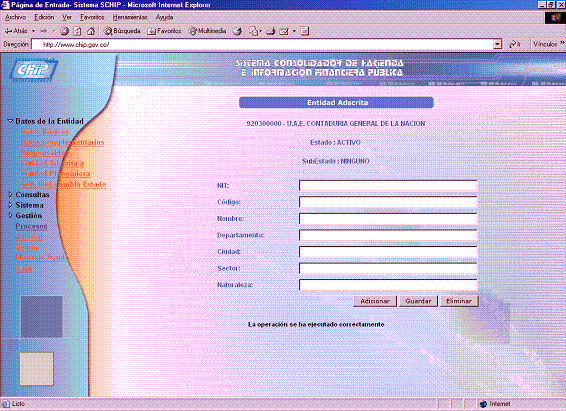Open the Atrás history dropdown arrow
Viewport: 566px width, 411px height.
point(34,31)
